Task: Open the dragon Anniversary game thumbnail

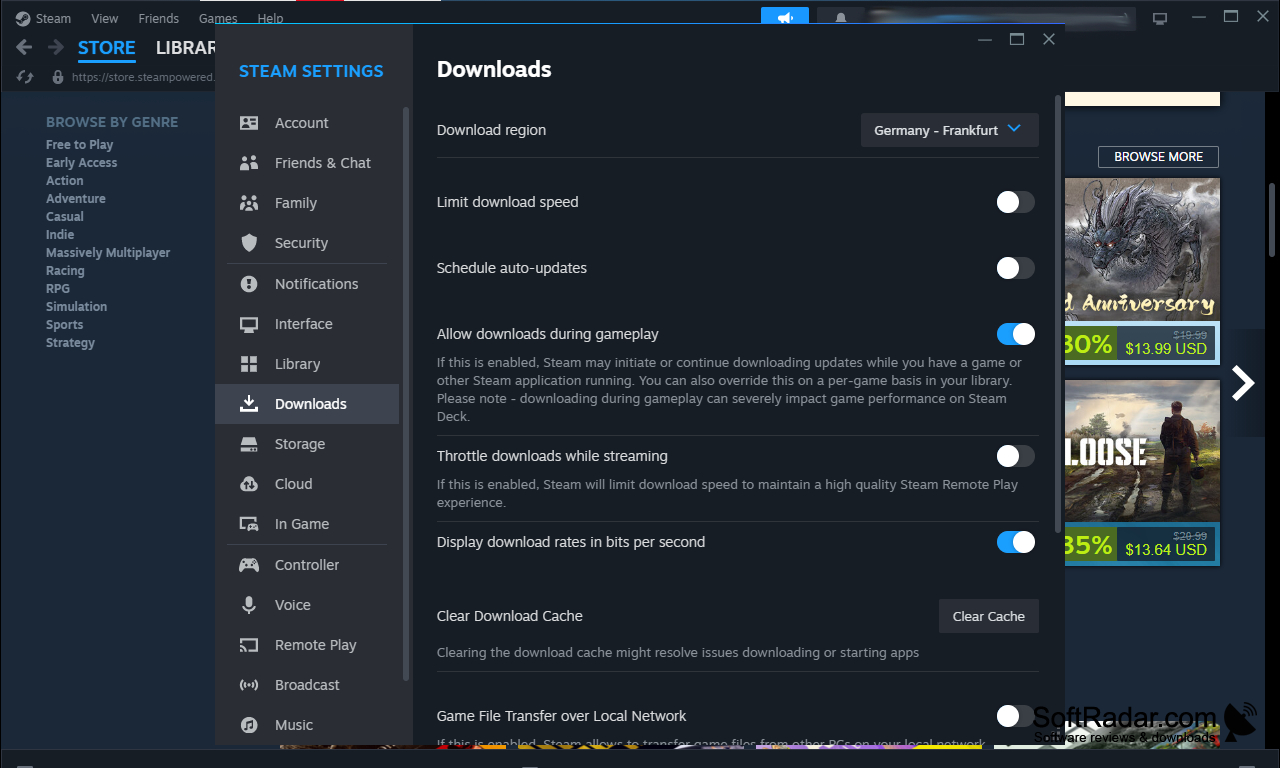Action: tap(1142, 249)
